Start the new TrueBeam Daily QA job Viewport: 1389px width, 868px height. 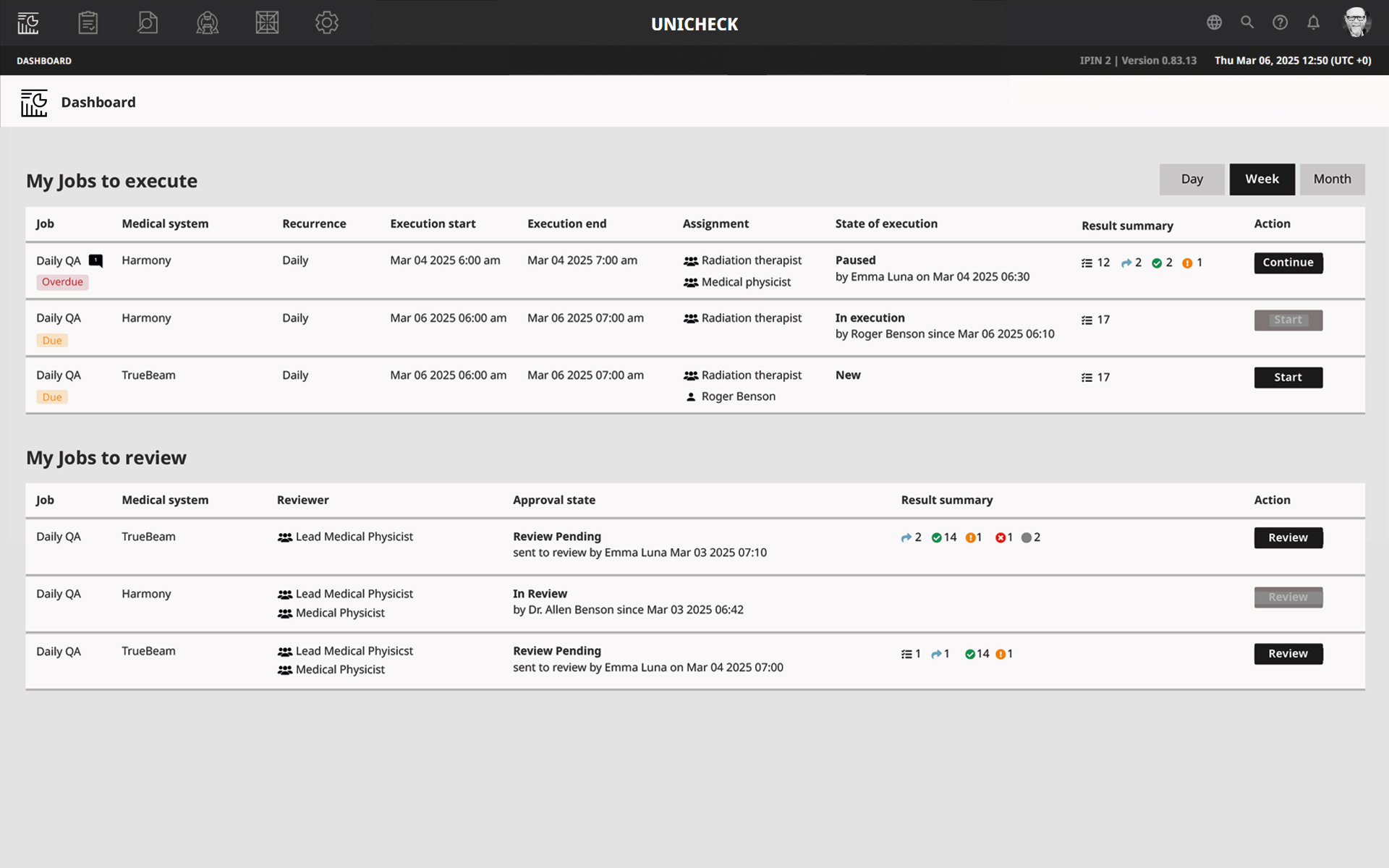click(x=1288, y=378)
